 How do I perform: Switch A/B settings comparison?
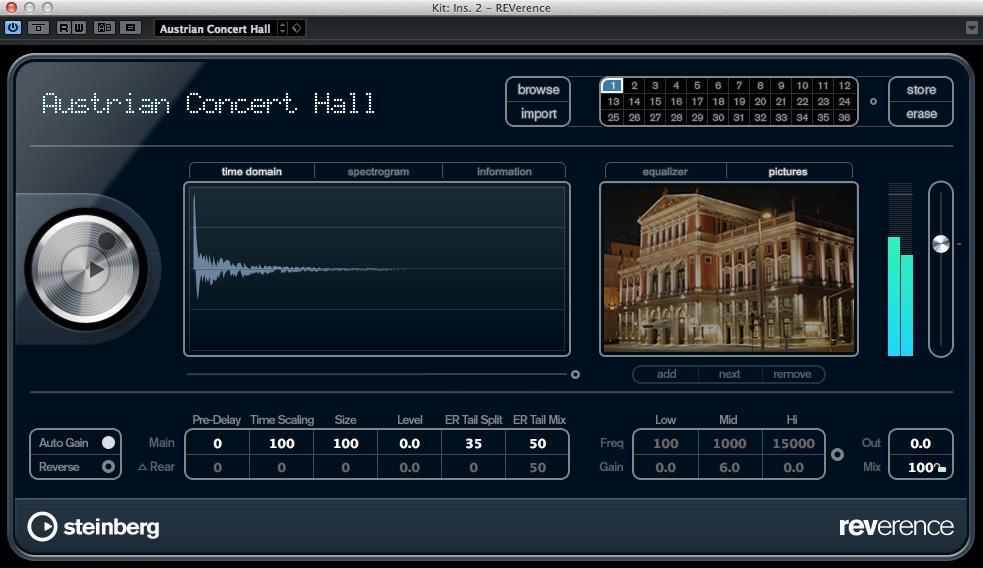tap(104, 28)
